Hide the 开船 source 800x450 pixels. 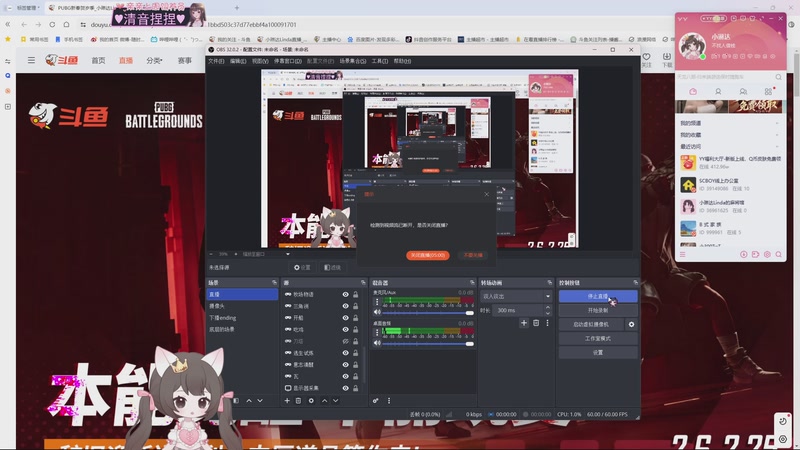coord(345,318)
